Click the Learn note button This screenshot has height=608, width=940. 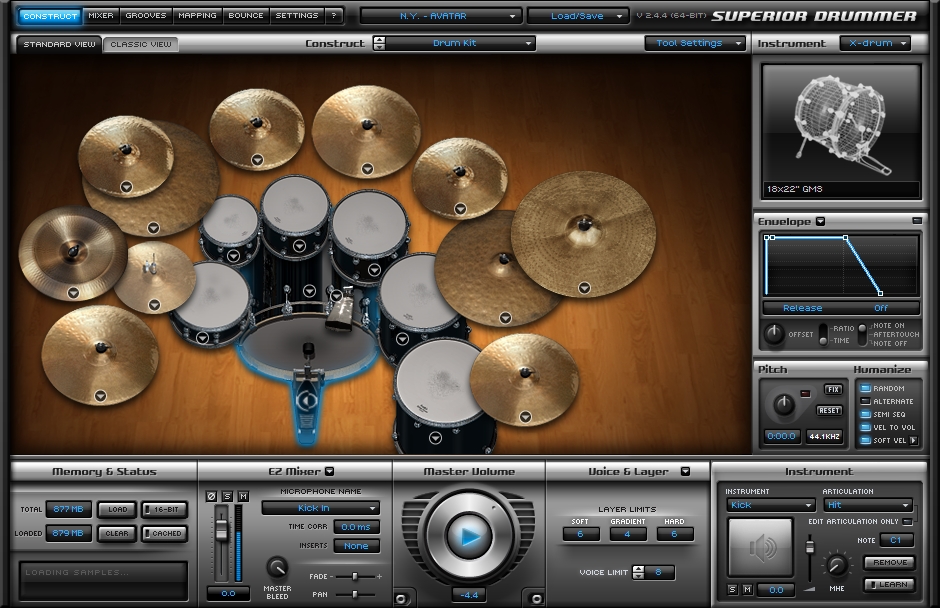pos(890,585)
